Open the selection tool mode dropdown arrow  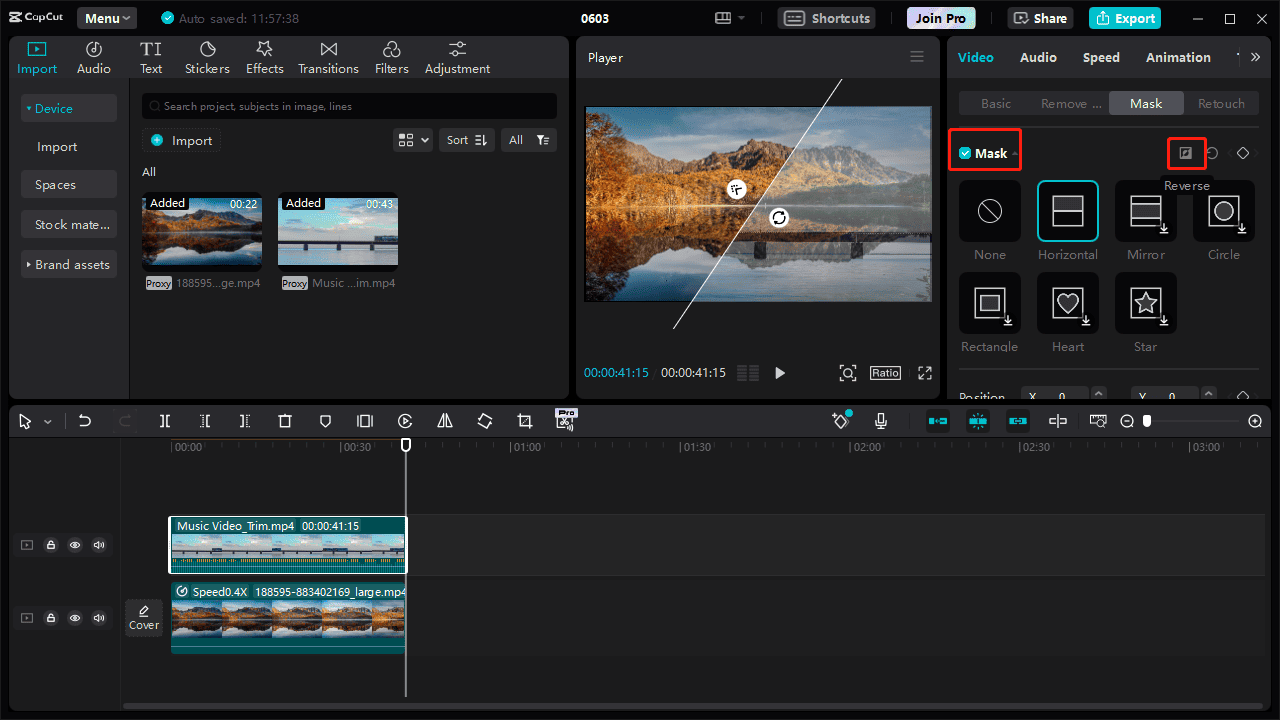pyautogui.click(x=47, y=422)
